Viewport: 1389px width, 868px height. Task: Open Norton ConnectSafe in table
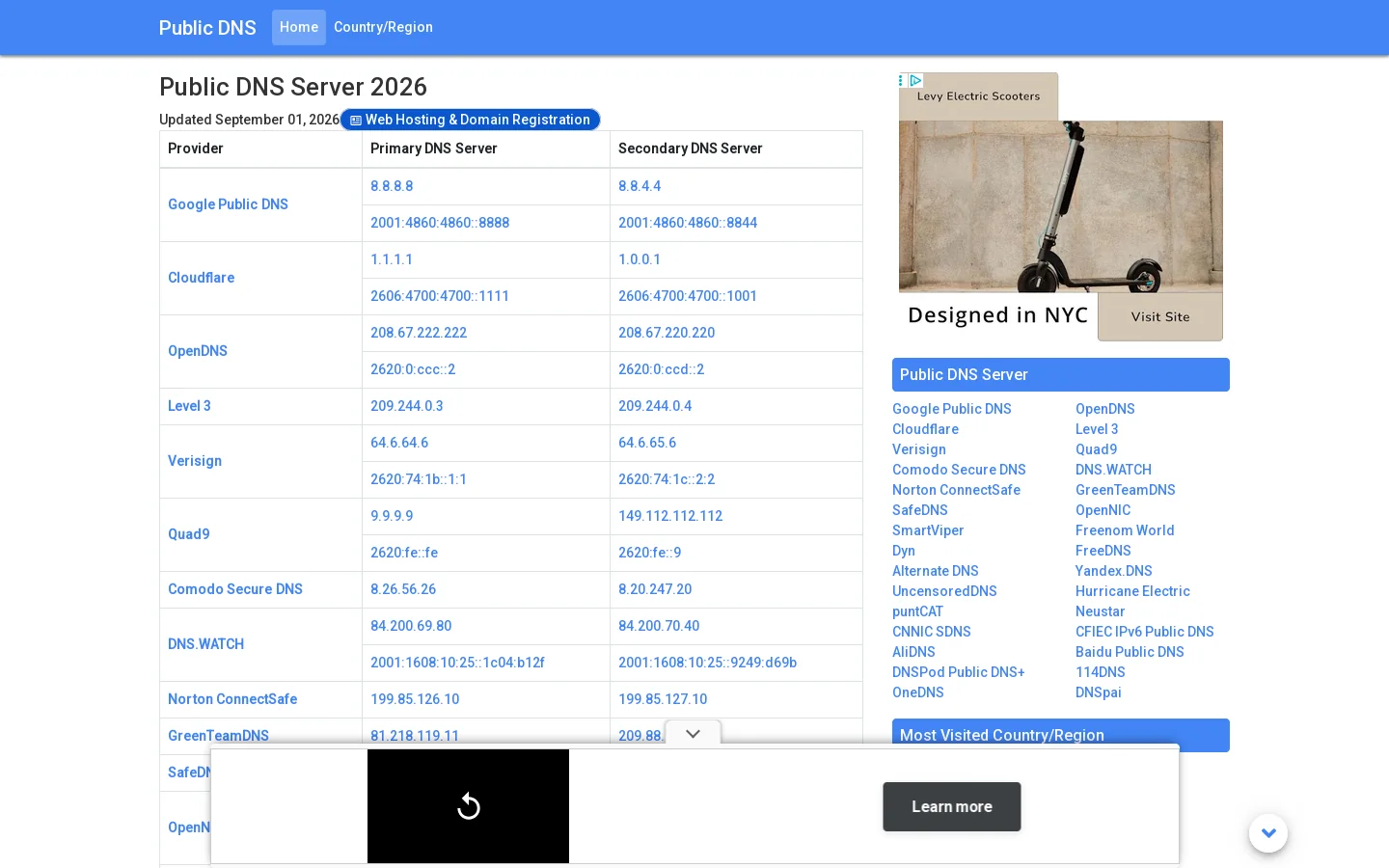232,699
